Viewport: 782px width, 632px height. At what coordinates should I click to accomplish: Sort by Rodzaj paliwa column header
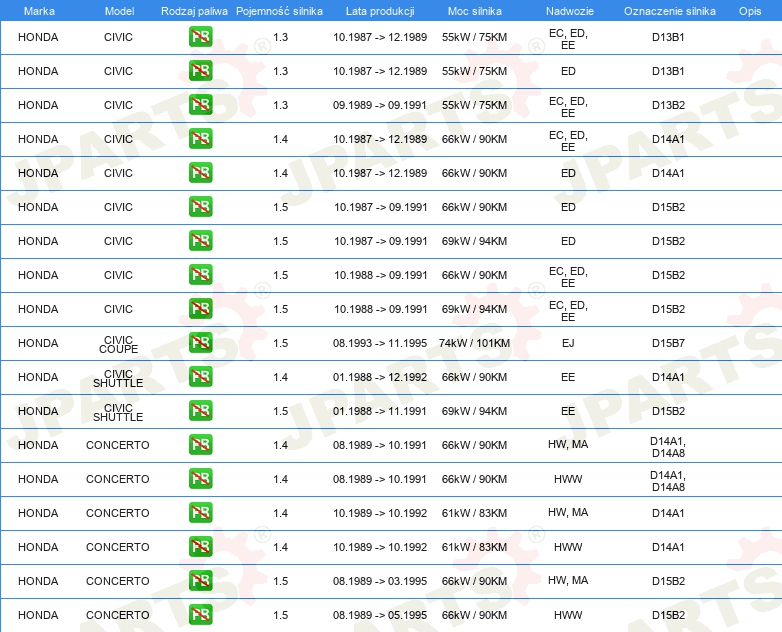pyautogui.click(x=194, y=11)
